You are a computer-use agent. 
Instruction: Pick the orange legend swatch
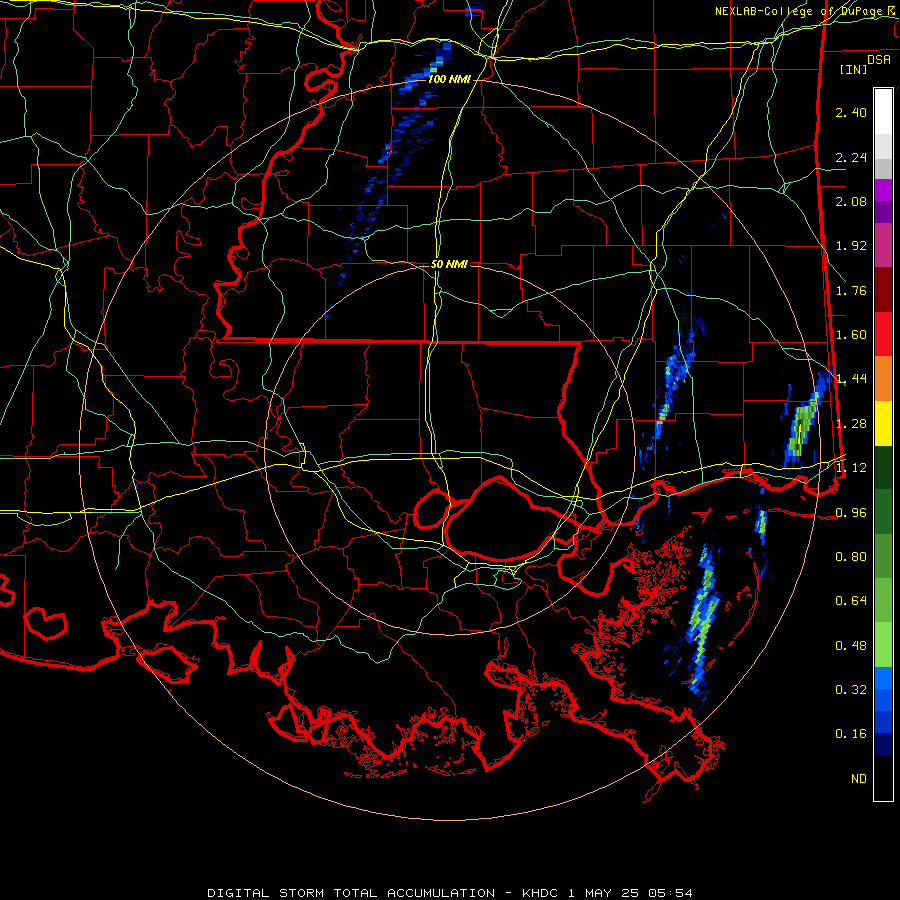pos(883,378)
